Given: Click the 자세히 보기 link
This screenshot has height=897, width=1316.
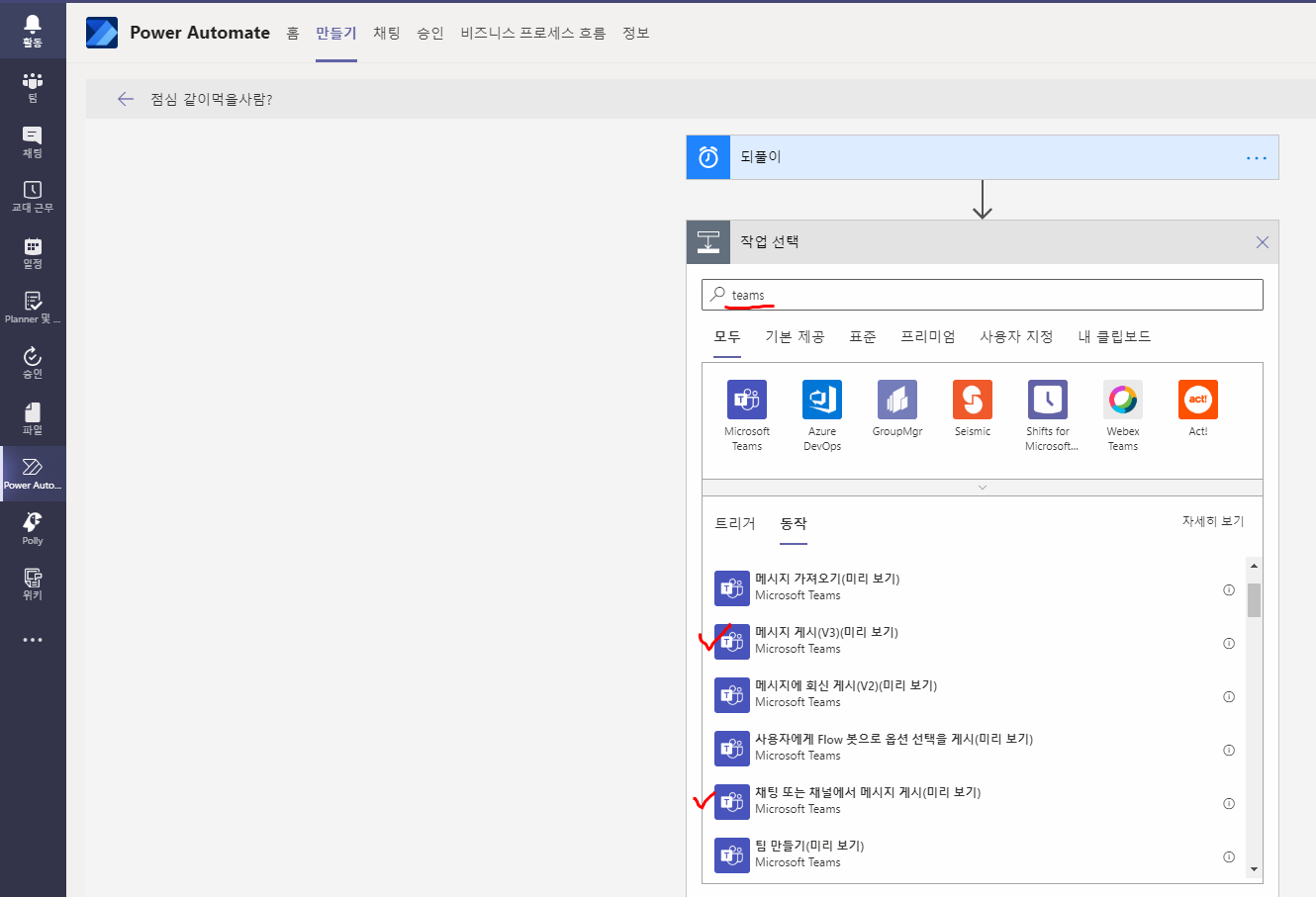Looking at the screenshot, I should pyautogui.click(x=1213, y=521).
